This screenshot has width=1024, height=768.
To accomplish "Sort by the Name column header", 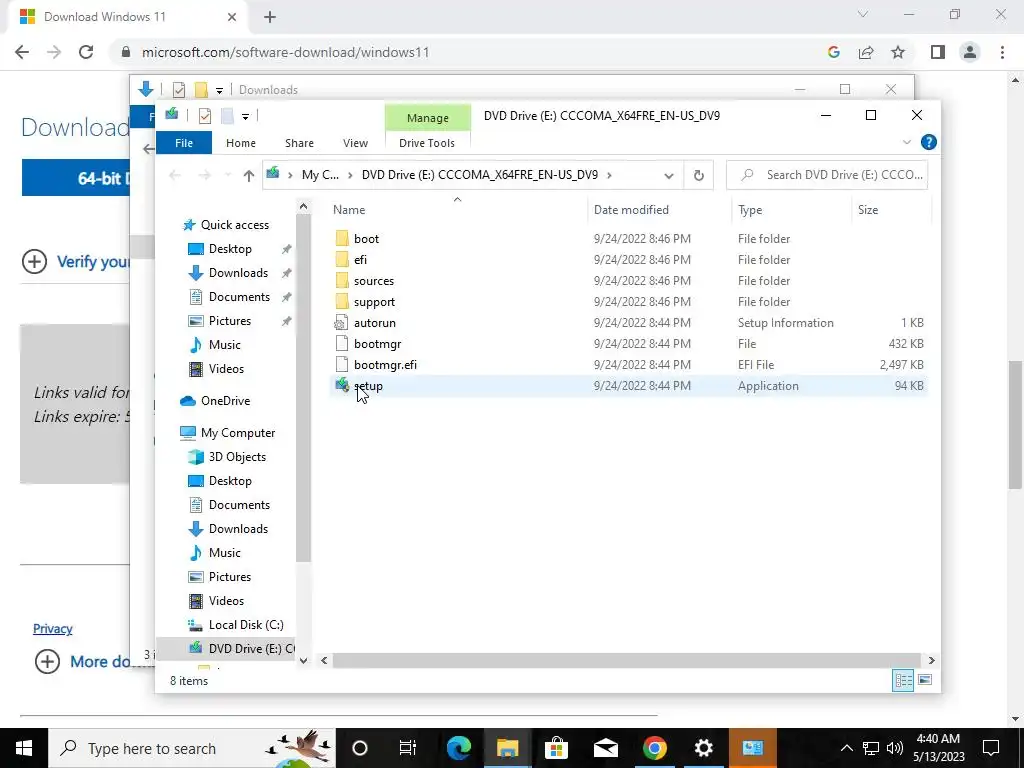I will (x=349, y=210).
